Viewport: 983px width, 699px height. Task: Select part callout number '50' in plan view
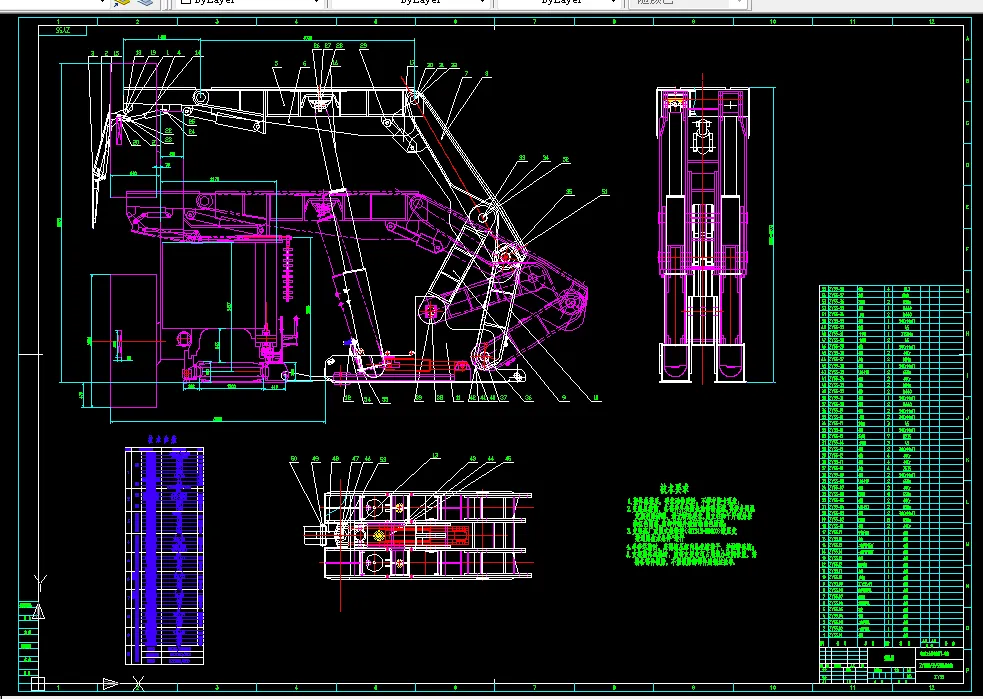tap(293, 459)
